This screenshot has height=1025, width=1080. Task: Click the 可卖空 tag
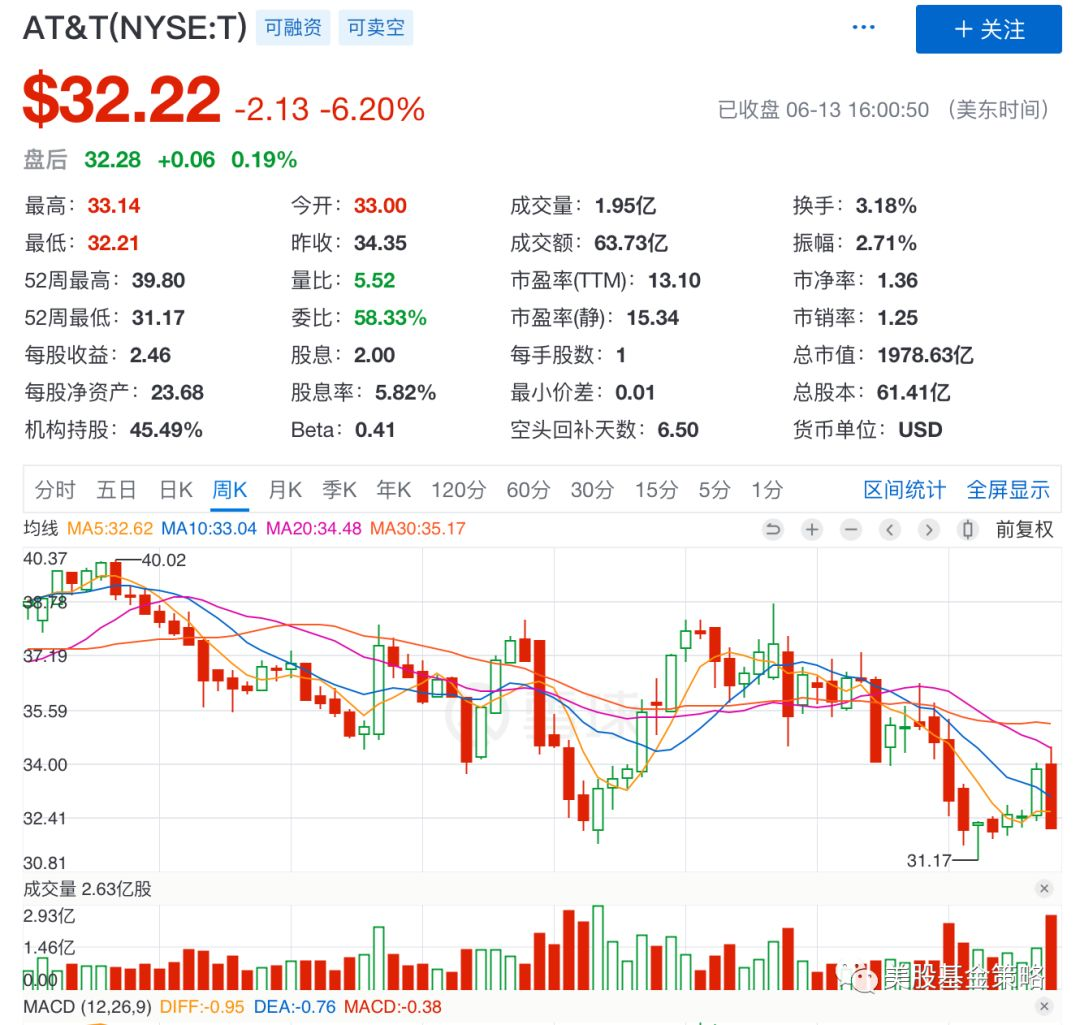[x=376, y=28]
